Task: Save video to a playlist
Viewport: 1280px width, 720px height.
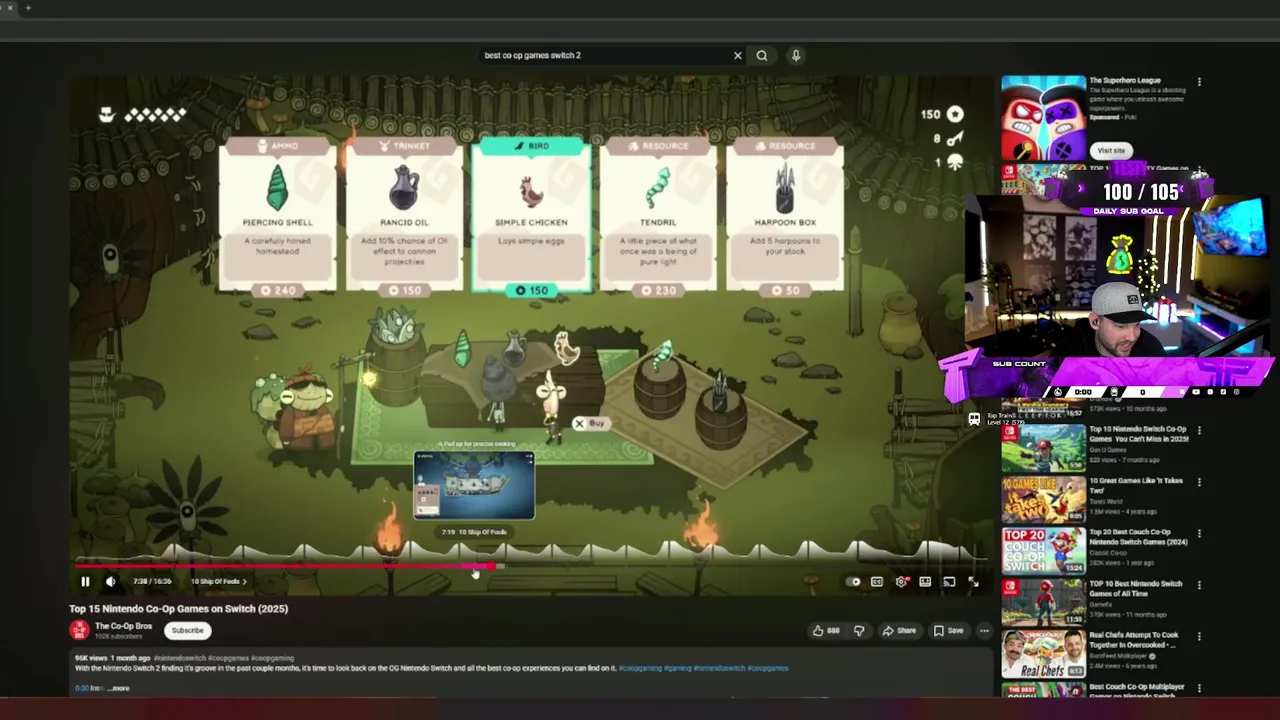Action: pos(948,630)
